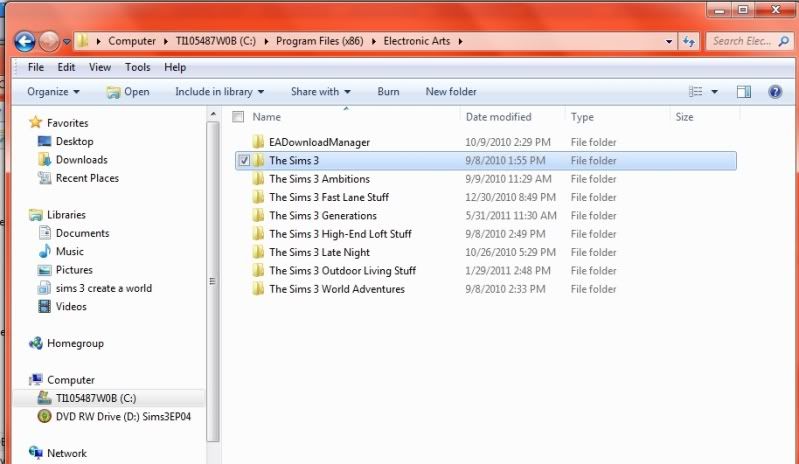Click Computer in navigation pane
Image resolution: width=799 pixels, height=464 pixels.
71,380
